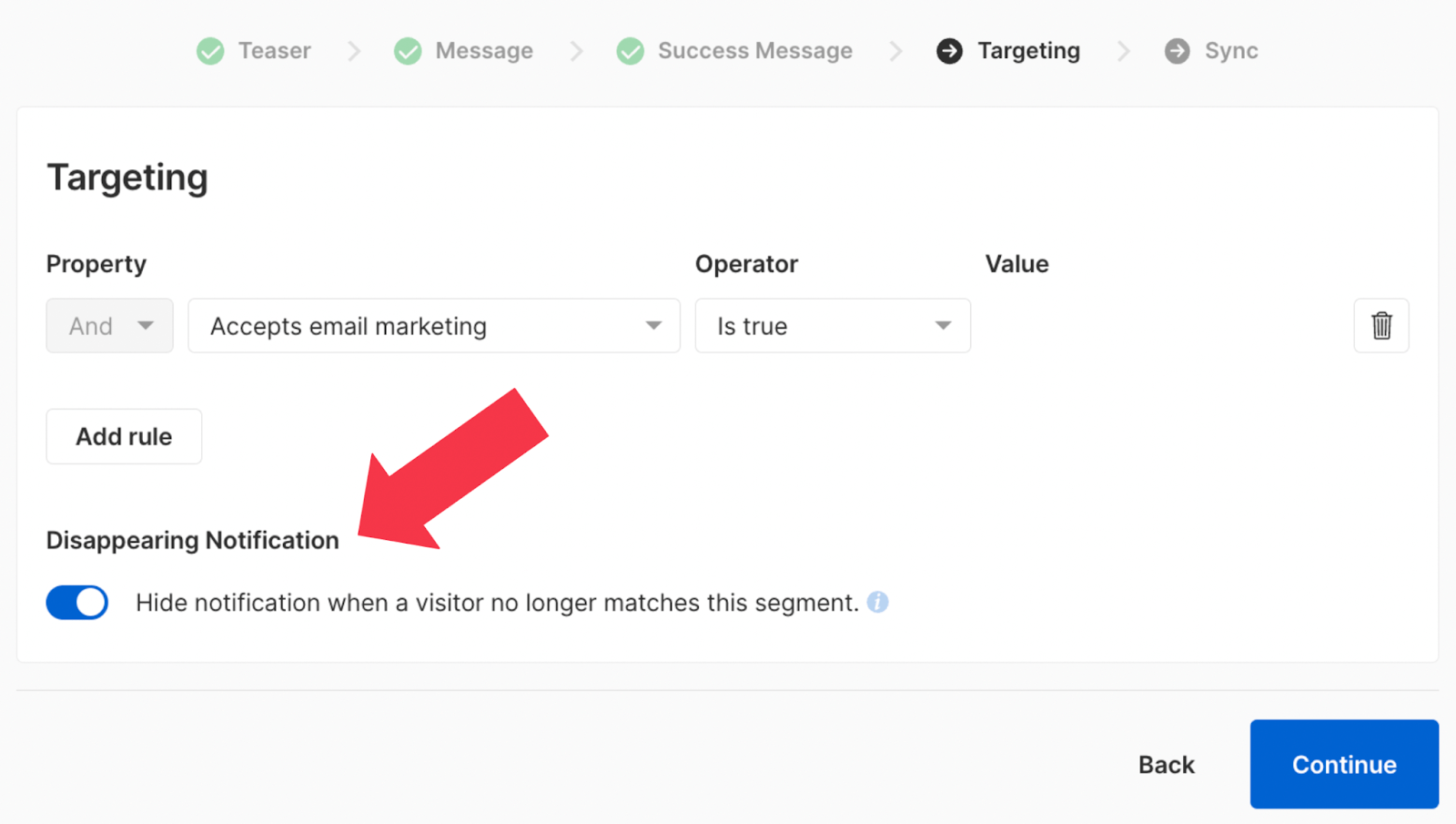Expand the Accepts email marketing property dropdown
Viewport: 1456px width, 824px height.
(x=433, y=326)
